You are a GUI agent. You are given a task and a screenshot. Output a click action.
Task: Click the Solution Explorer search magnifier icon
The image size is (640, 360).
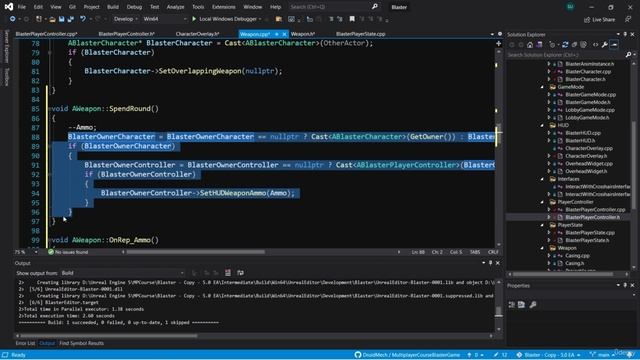click(628, 55)
